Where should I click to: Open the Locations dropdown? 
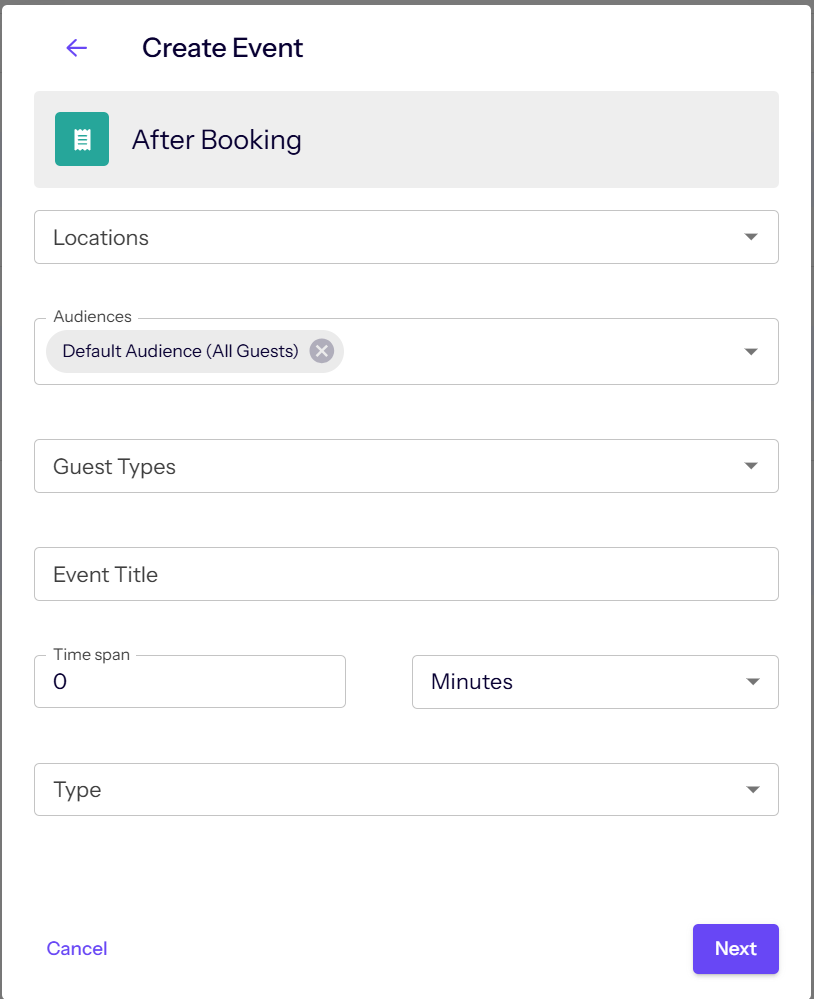(x=406, y=237)
